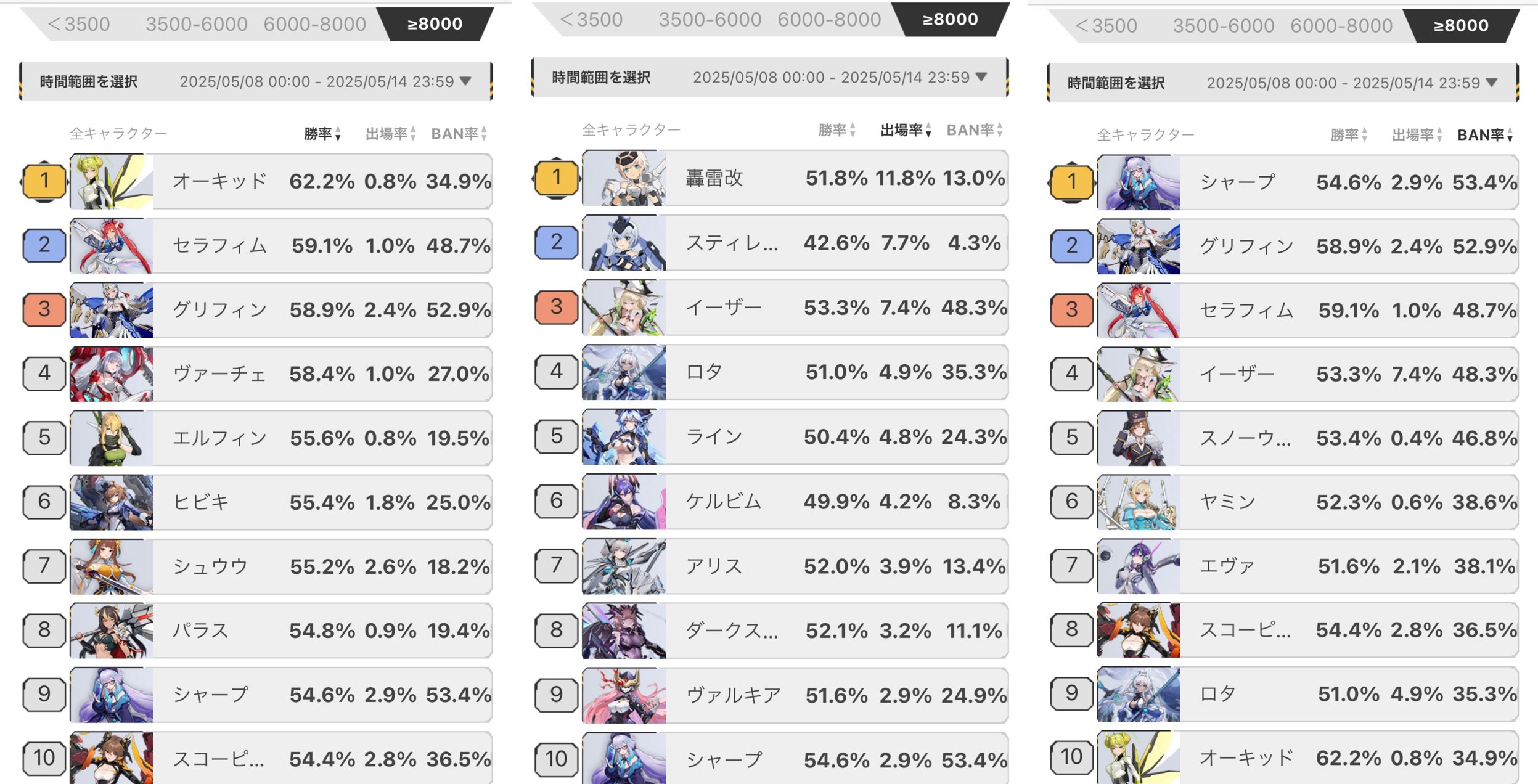Switch to <3500 tab above the 轟雷改 ranking
The image size is (1538, 784).
point(591,20)
